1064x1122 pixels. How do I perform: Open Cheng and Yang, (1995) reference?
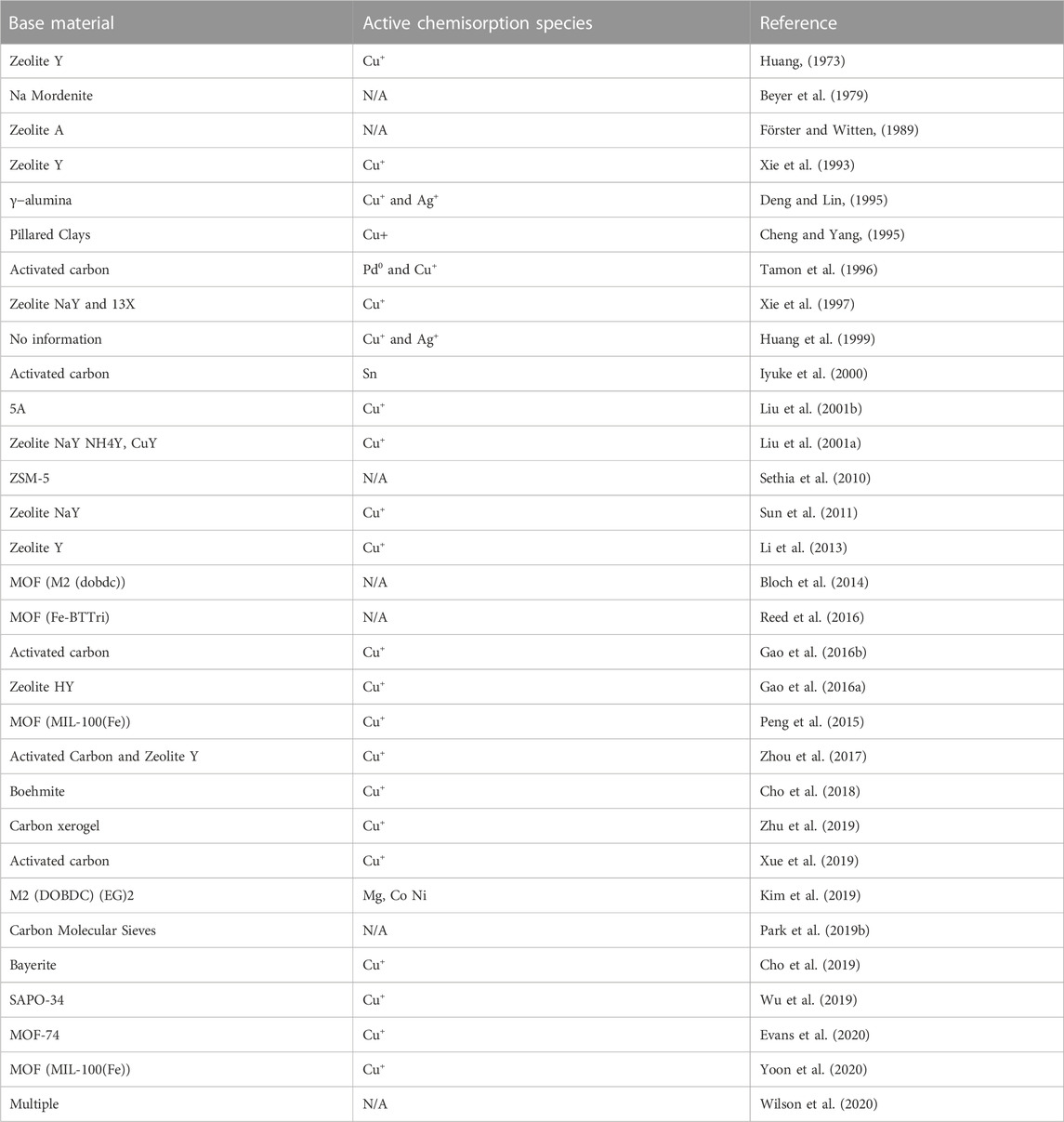coord(832,235)
